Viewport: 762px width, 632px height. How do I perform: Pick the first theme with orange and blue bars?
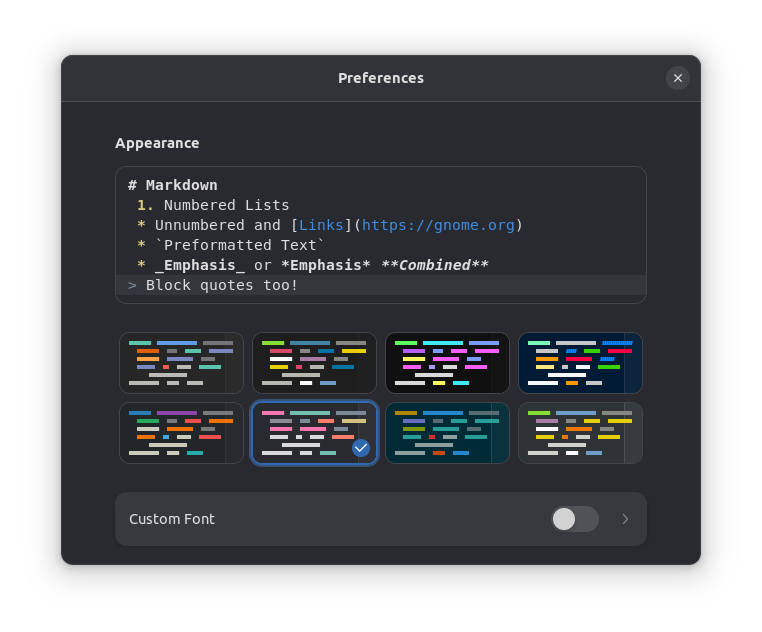(x=181, y=363)
